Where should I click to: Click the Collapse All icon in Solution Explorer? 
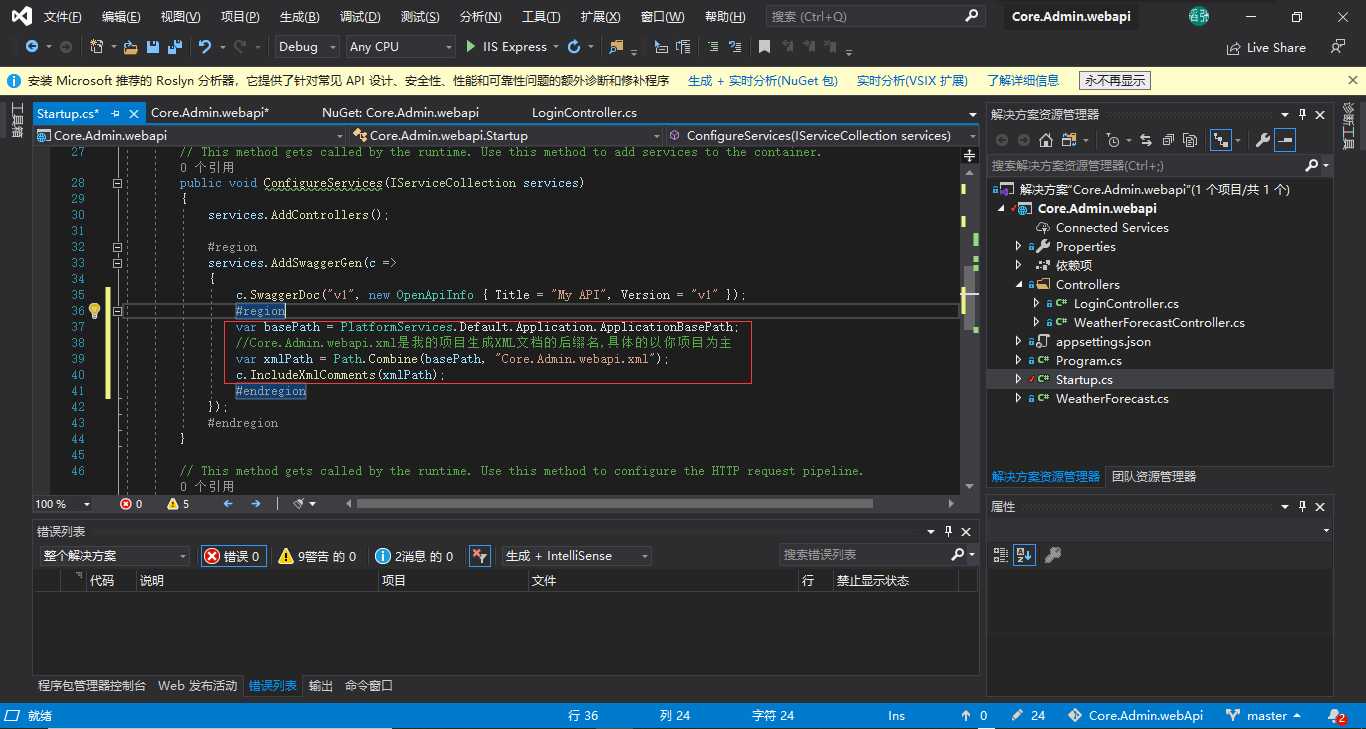pos(1166,141)
